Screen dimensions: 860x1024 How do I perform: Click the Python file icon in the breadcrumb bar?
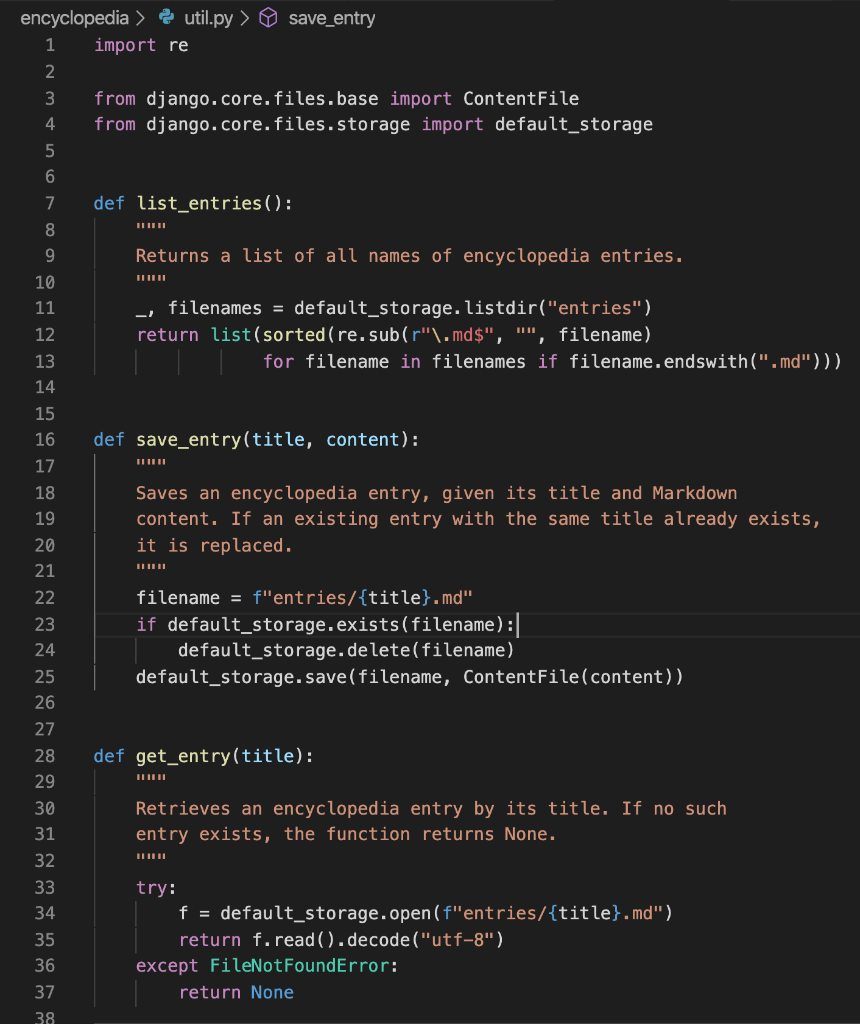163,17
